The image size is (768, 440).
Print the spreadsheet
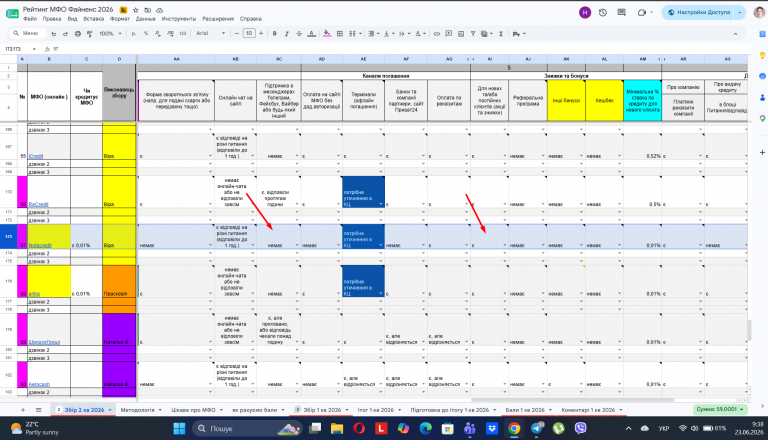[77, 34]
